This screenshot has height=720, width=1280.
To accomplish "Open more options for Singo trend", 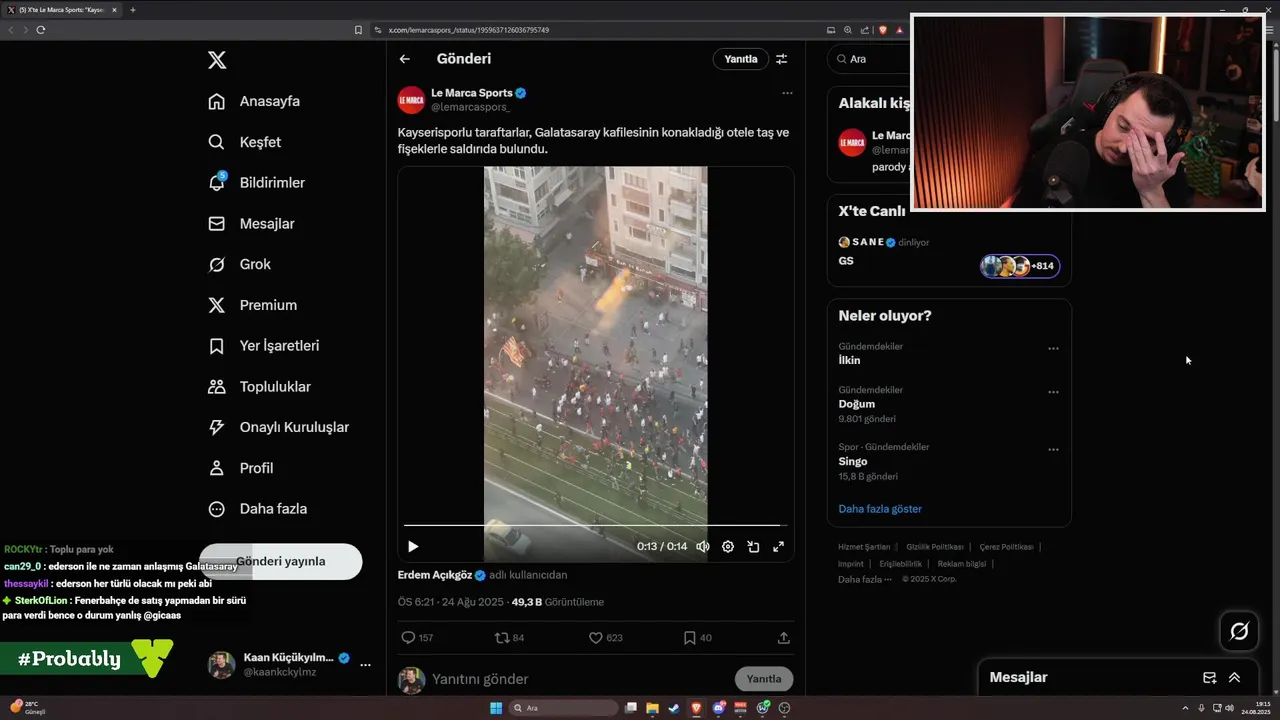I will pos(1053,450).
